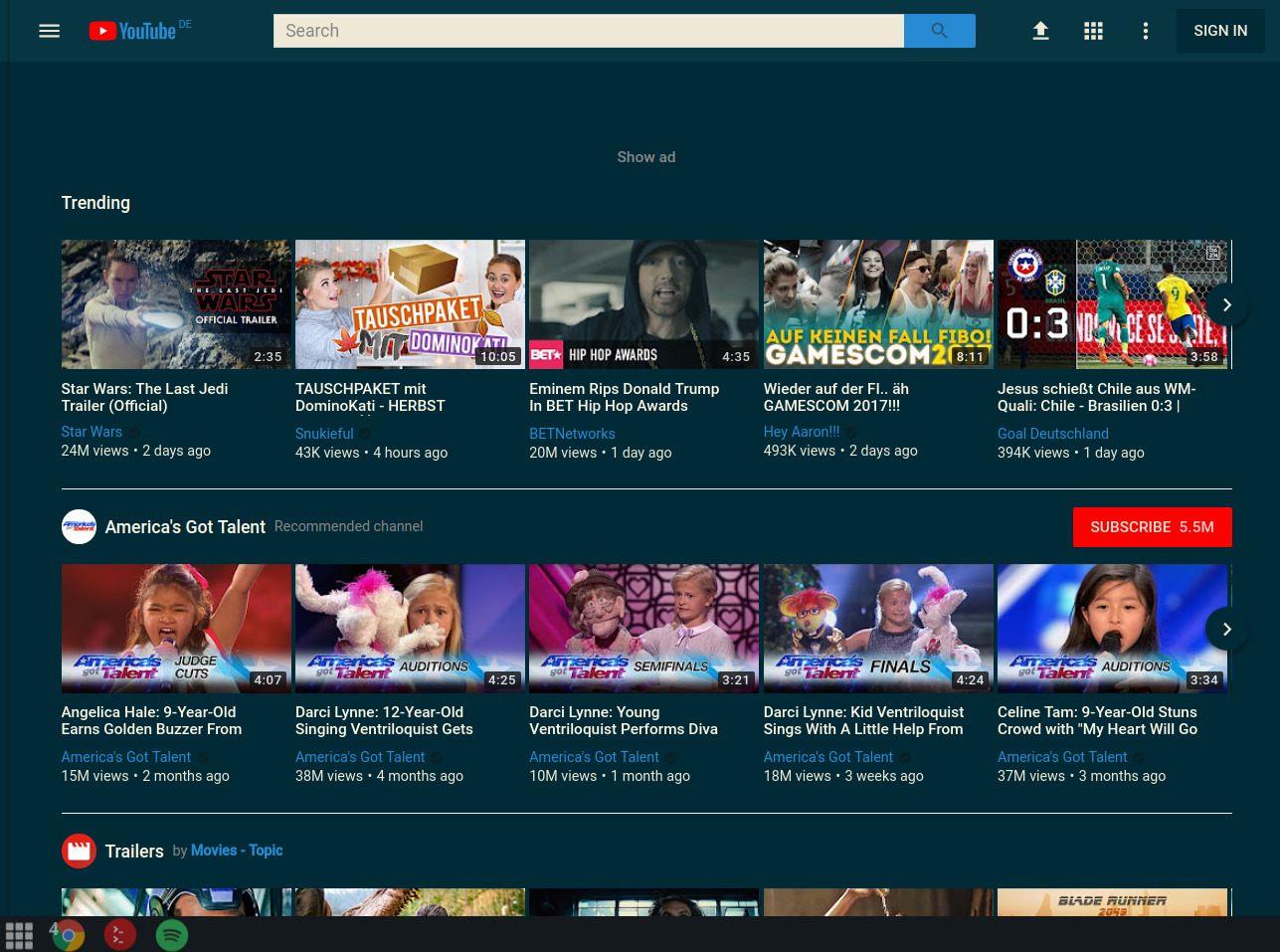
Task: Open title 'TAUSCHPAKET mit DominoKati - HERBST'
Action: (x=370, y=397)
